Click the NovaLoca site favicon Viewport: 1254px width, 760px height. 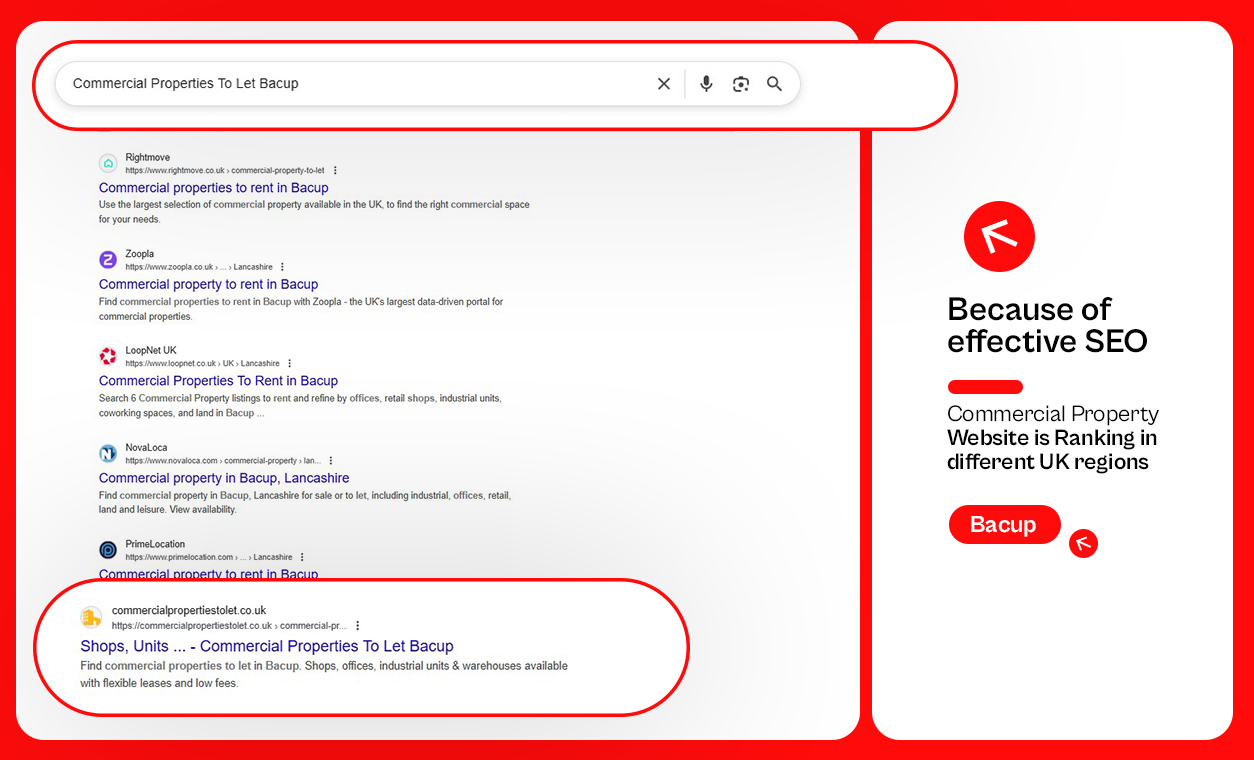tap(107, 452)
